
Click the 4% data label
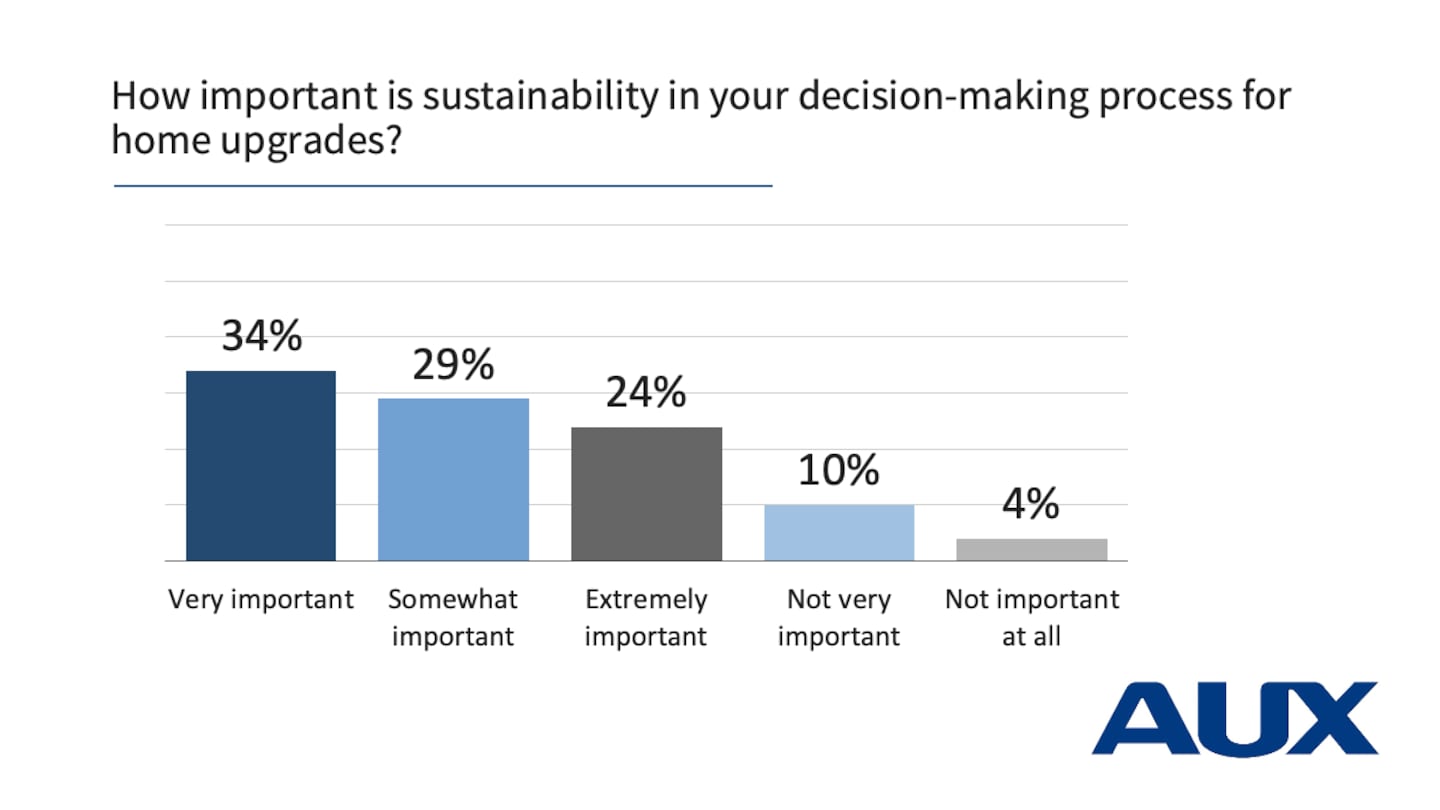(x=1031, y=504)
